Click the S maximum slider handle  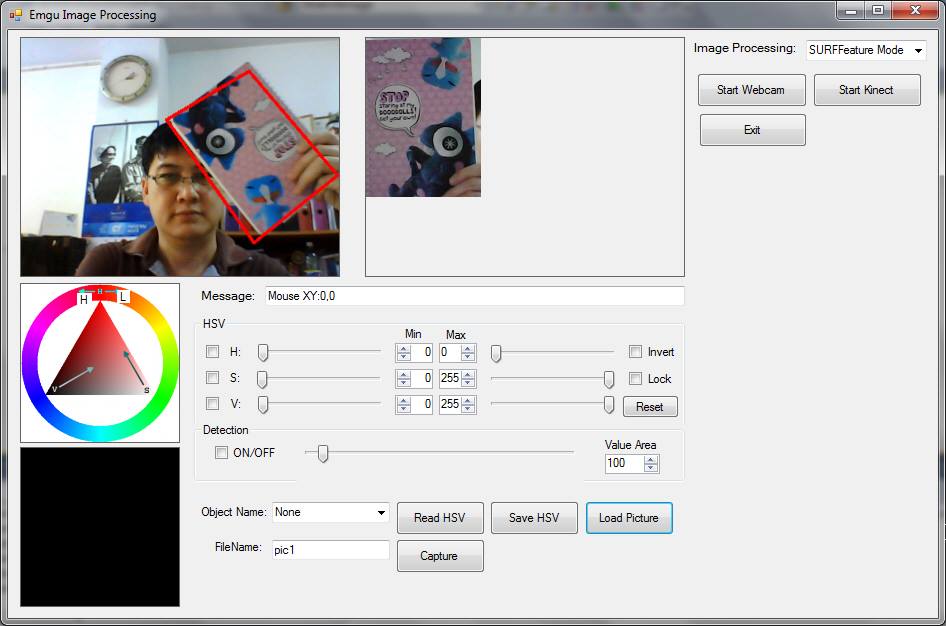click(609, 379)
